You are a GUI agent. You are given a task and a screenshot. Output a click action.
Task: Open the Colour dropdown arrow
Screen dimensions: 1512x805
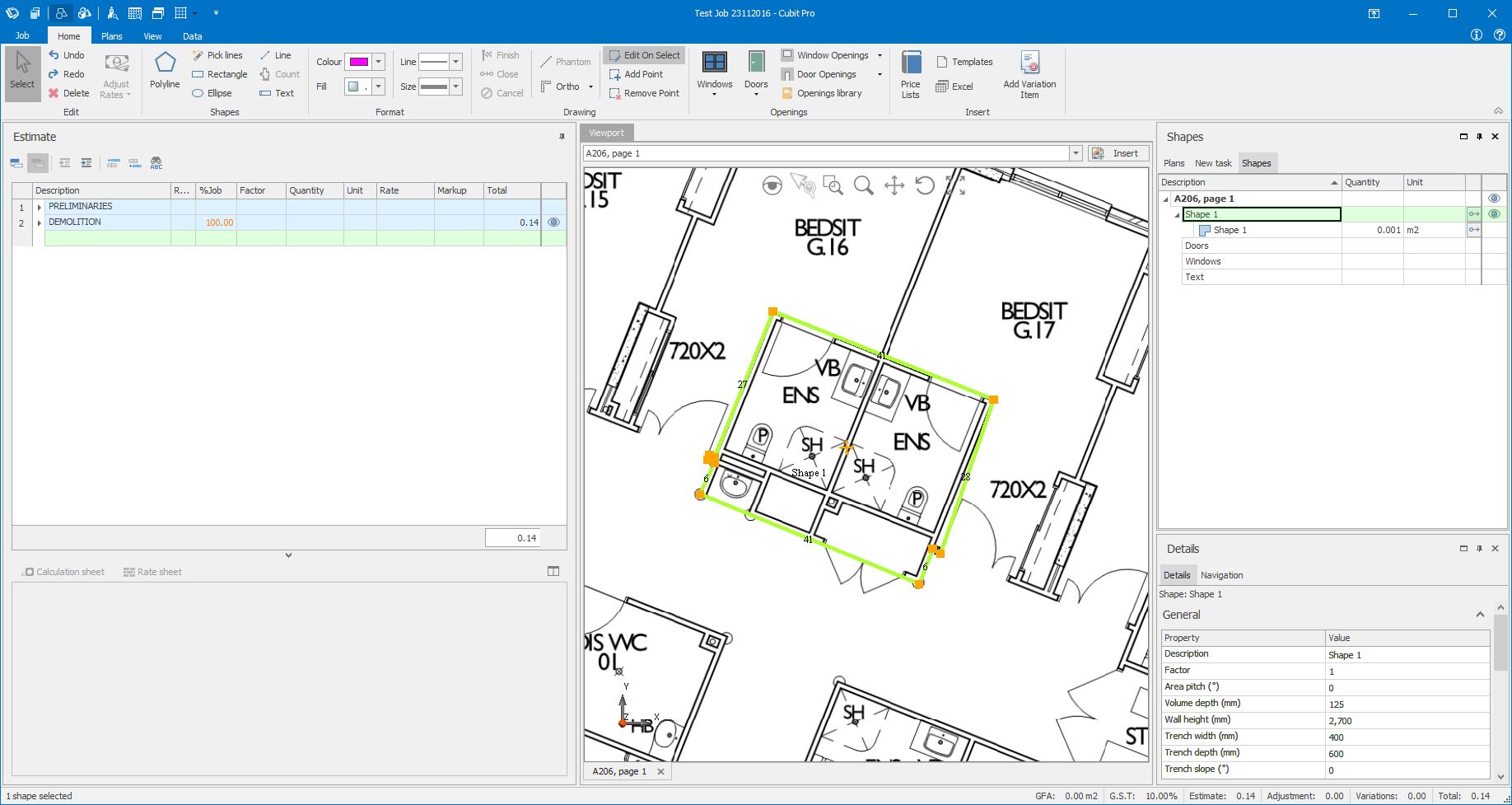pos(379,62)
